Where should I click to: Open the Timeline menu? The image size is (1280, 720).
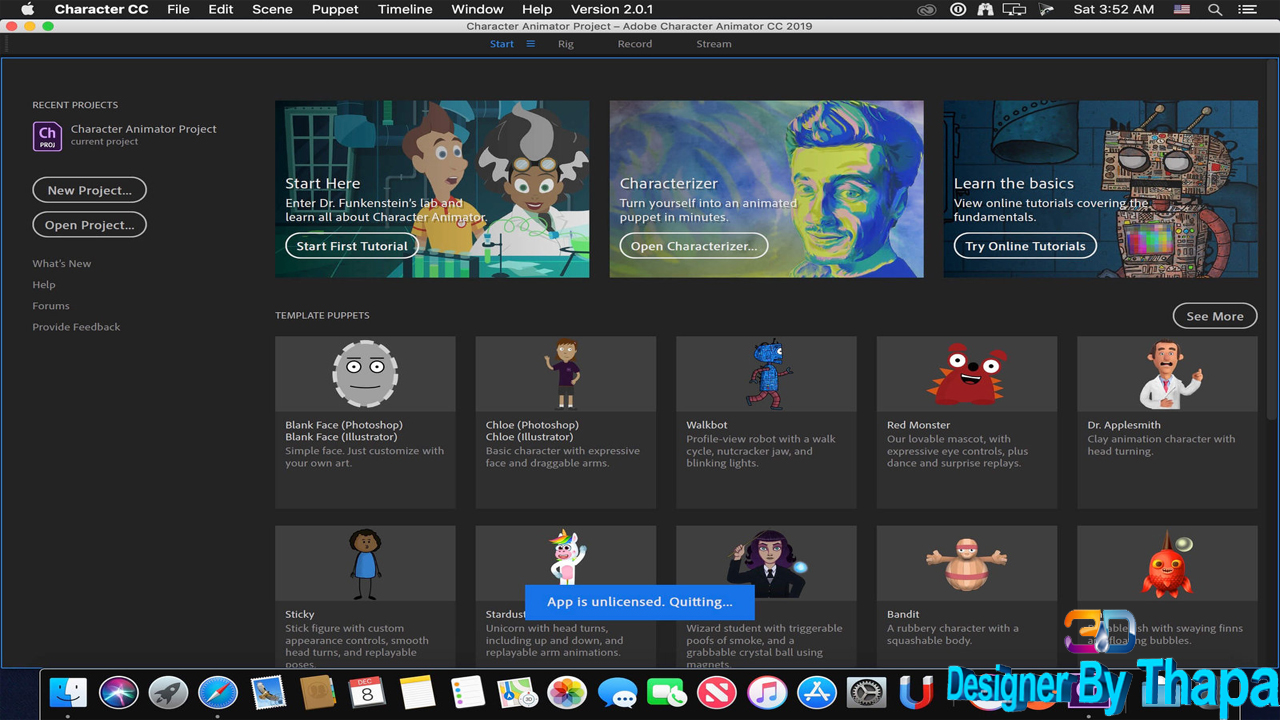pos(405,9)
